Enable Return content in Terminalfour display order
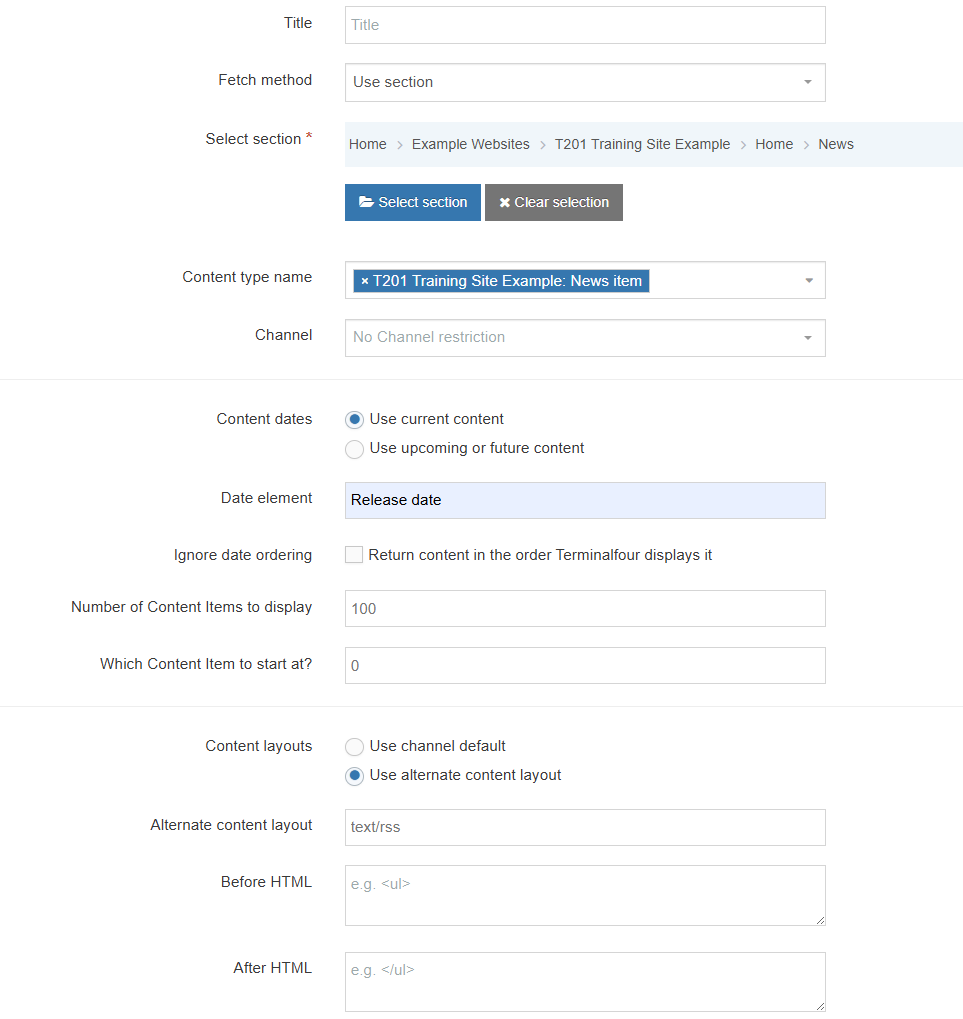This screenshot has width=963, height=1019. (x=353, y=554)
